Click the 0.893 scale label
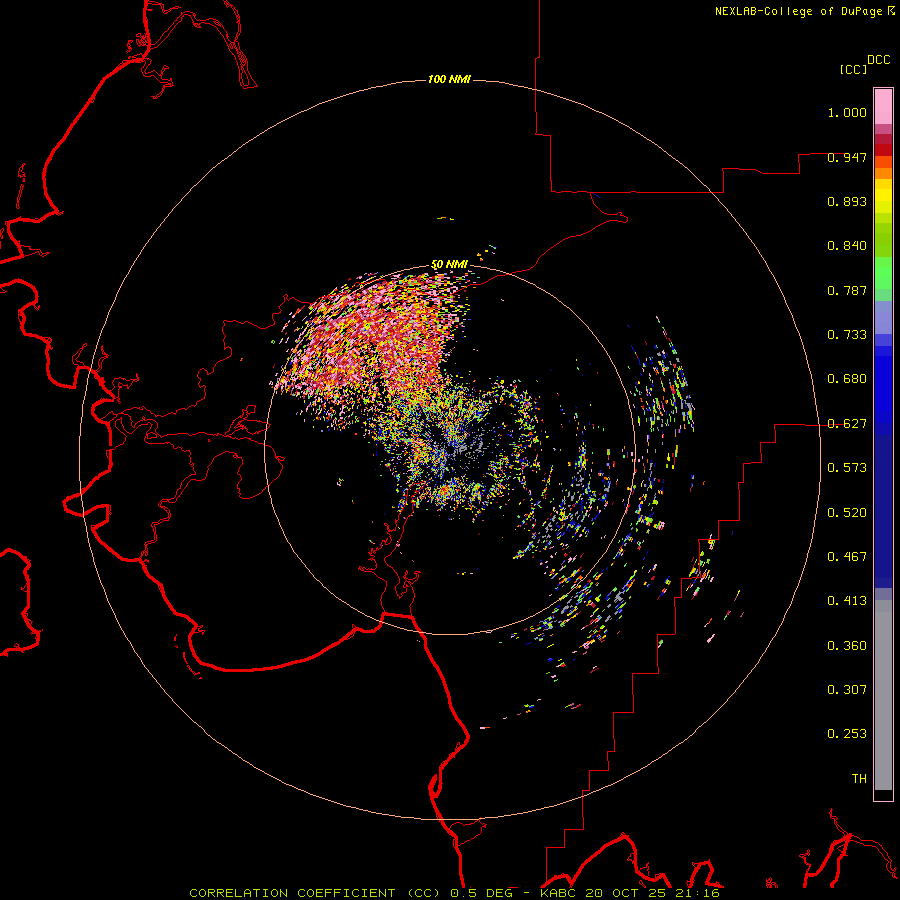The width and height of the screenshot is (900, 900). point(847,201)
